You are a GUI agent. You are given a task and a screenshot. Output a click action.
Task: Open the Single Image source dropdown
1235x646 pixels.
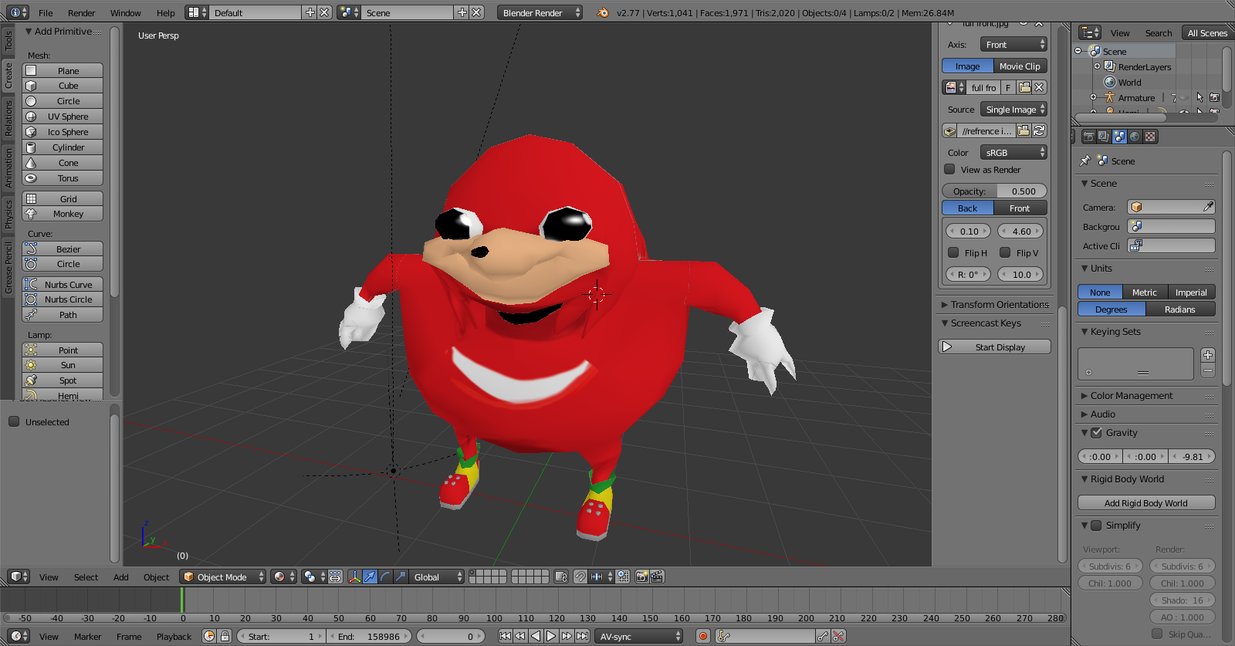point(1013,109)
